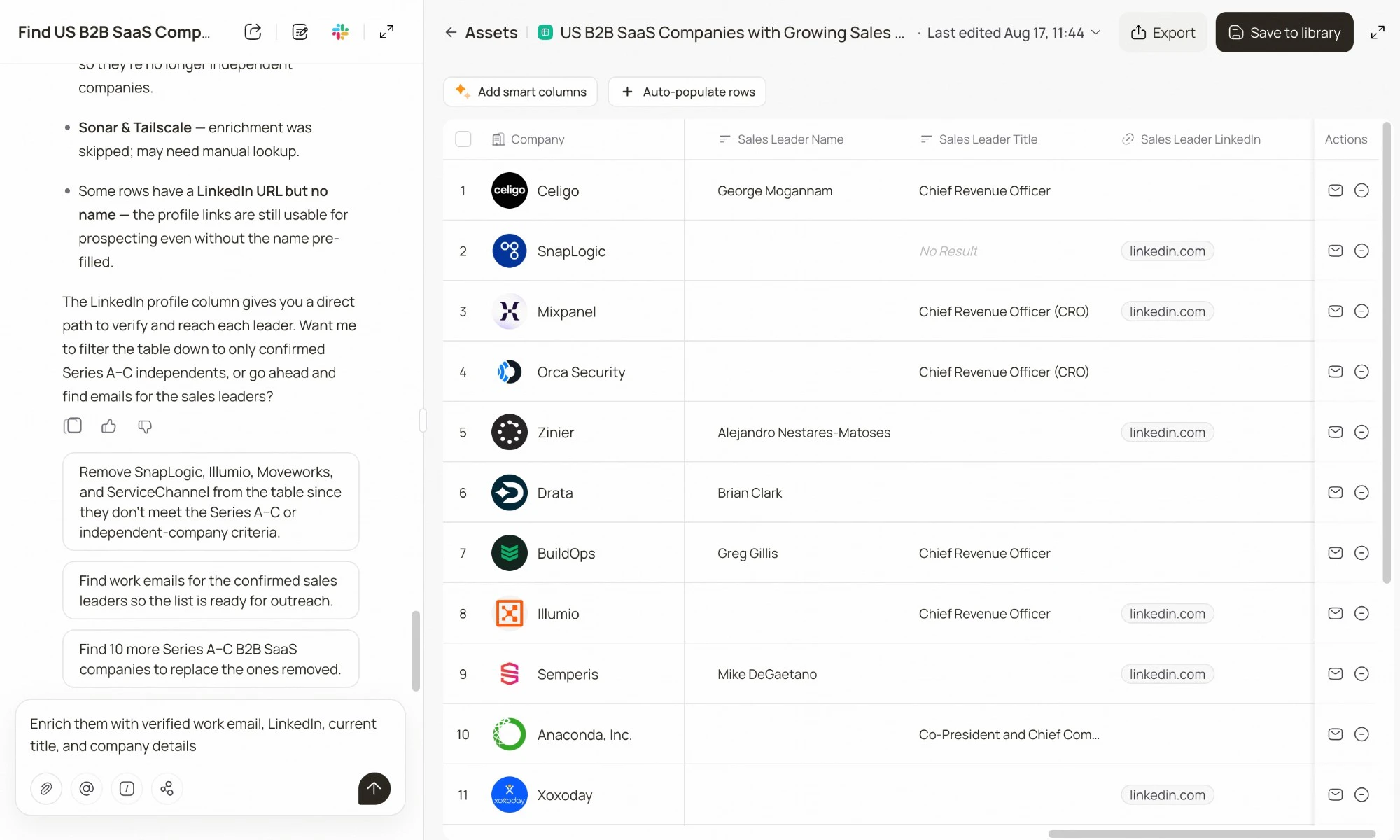Open the linkedin.com link for Xoxoday
Viewport: 1400px width, 840px height.
pos(1167,795)
